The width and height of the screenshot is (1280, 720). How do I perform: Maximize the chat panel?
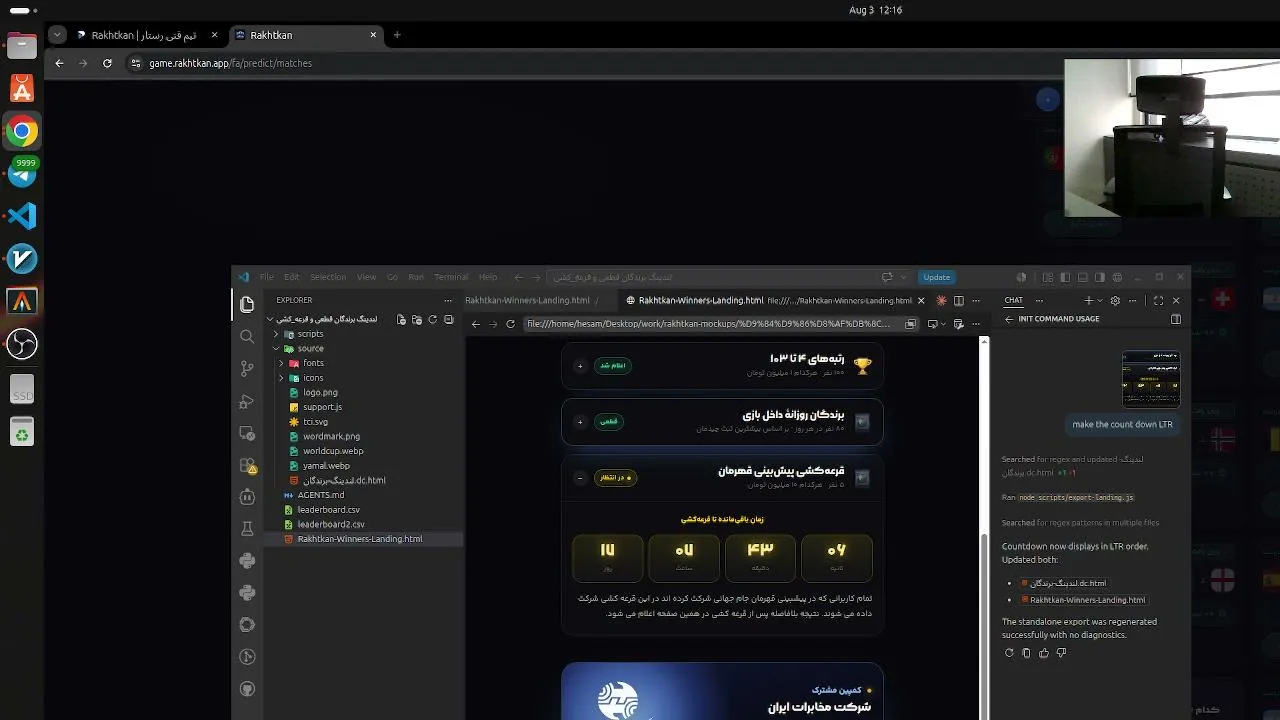point(1158,300)
